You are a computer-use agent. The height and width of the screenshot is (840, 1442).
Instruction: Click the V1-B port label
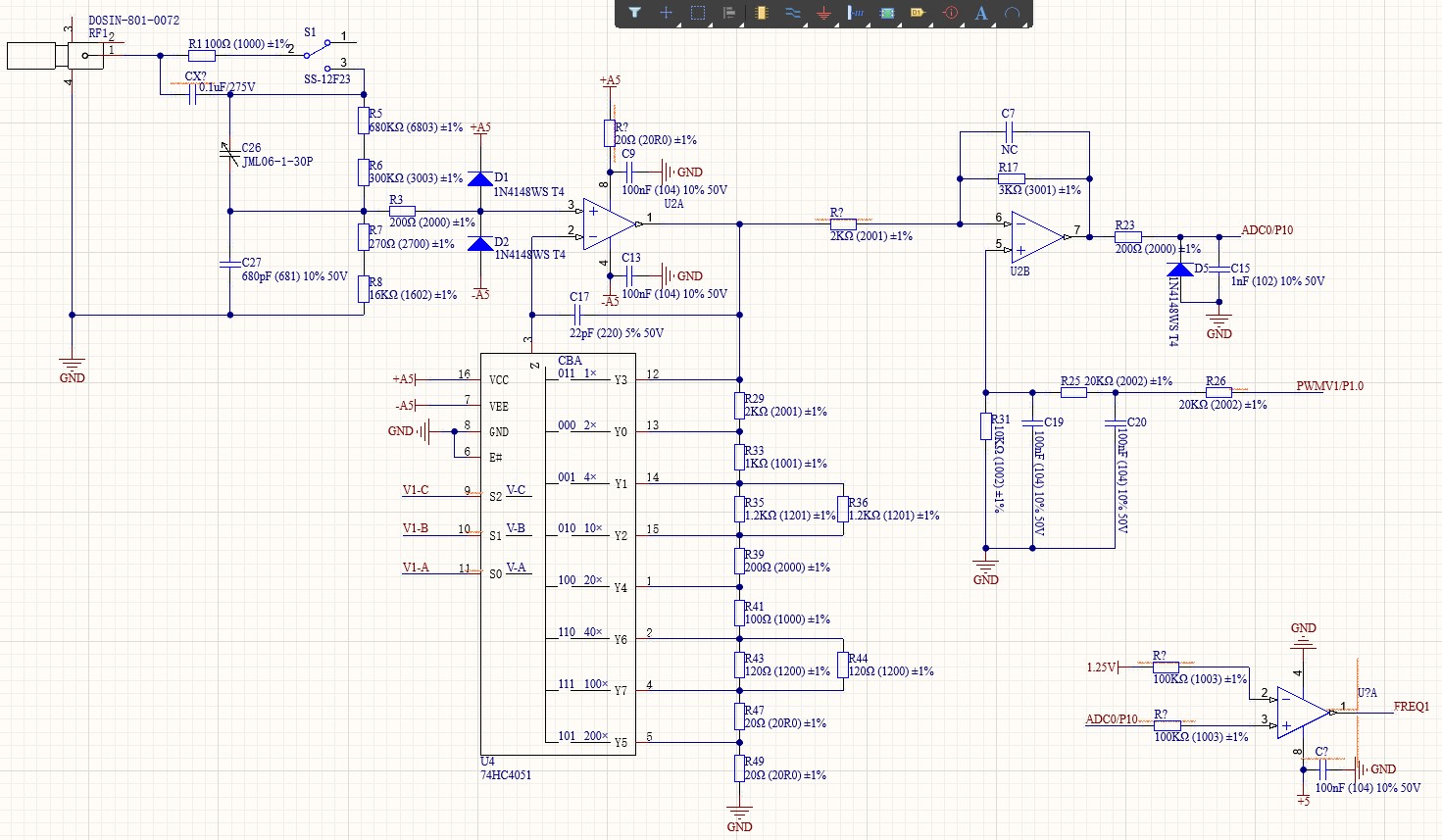click(416, 528)
